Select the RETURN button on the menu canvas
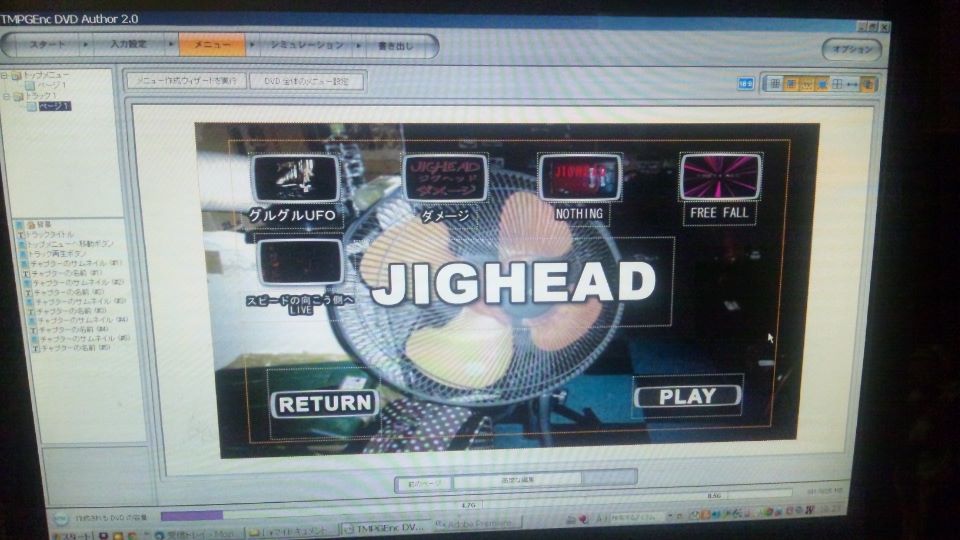 click(325, 403)
